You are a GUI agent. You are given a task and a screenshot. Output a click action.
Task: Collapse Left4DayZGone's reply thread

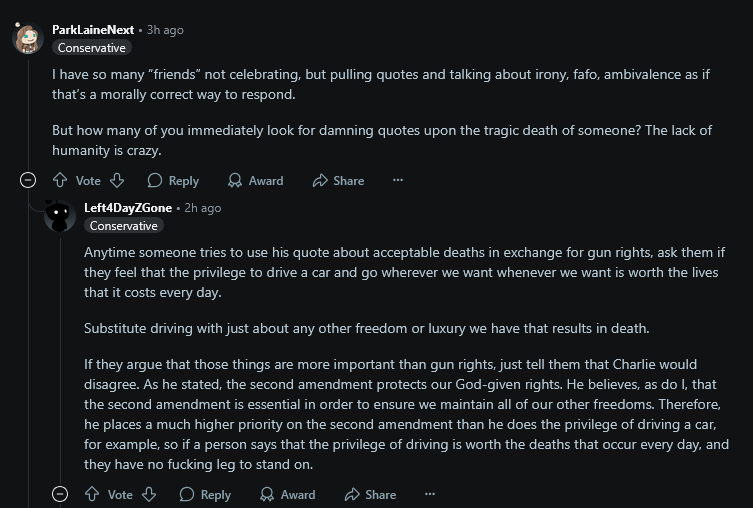pos(60,495)
